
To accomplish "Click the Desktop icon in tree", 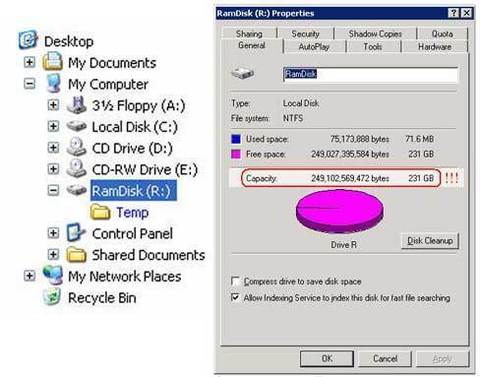I will tap(28, 40).
